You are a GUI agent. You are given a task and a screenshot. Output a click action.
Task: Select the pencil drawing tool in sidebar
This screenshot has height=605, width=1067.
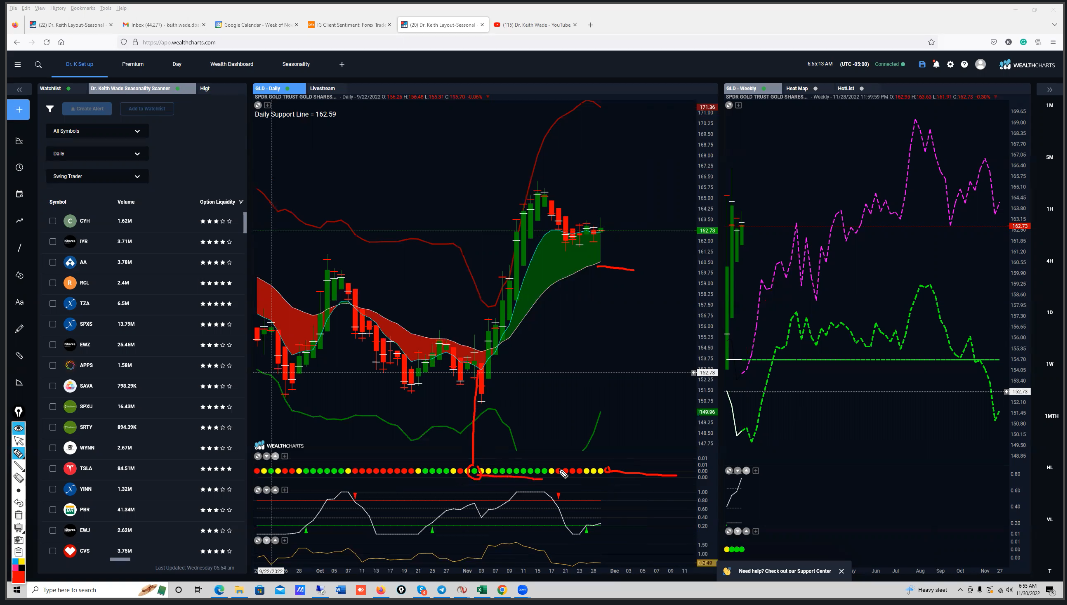(19, 329)
